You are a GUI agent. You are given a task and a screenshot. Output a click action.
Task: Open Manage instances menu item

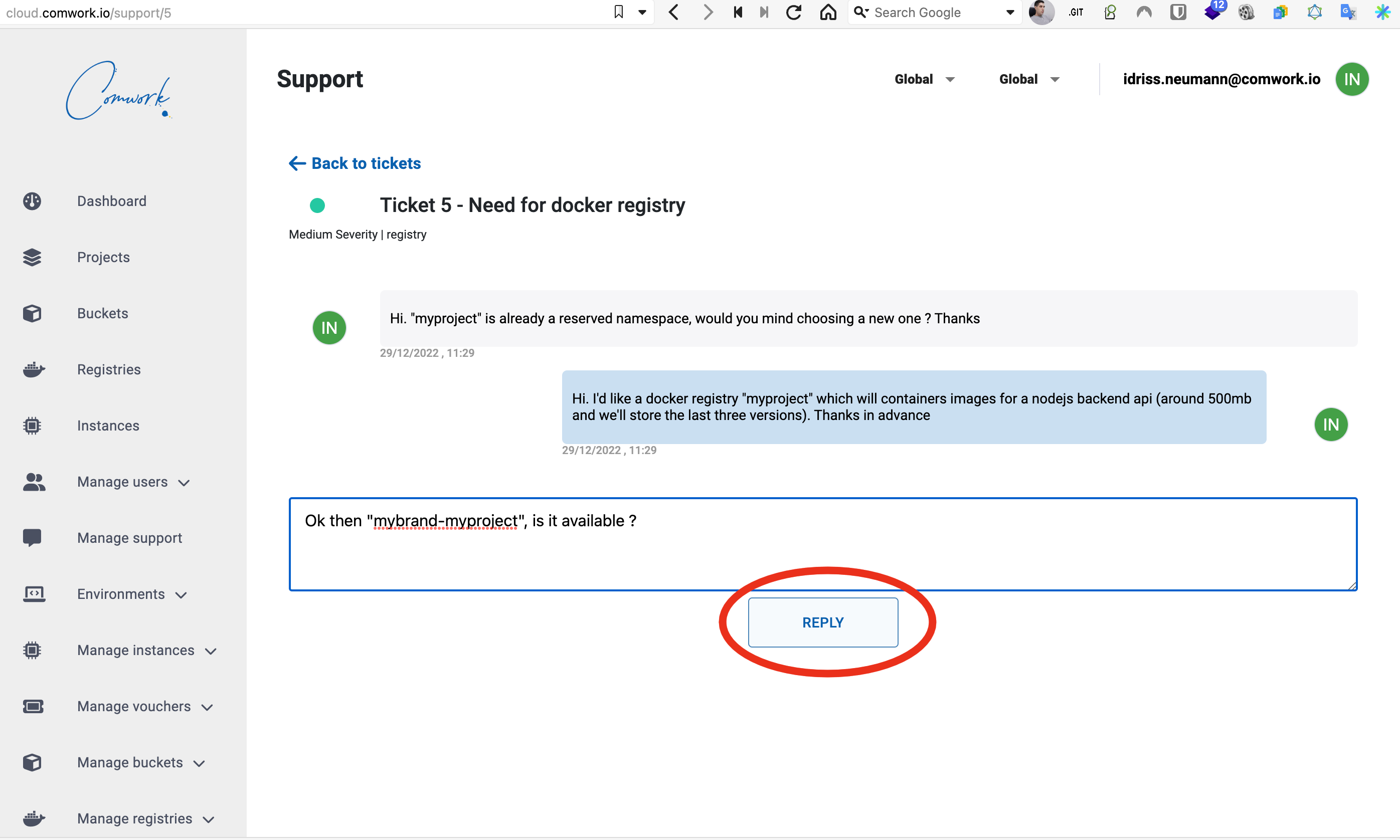tap(136, 650)
